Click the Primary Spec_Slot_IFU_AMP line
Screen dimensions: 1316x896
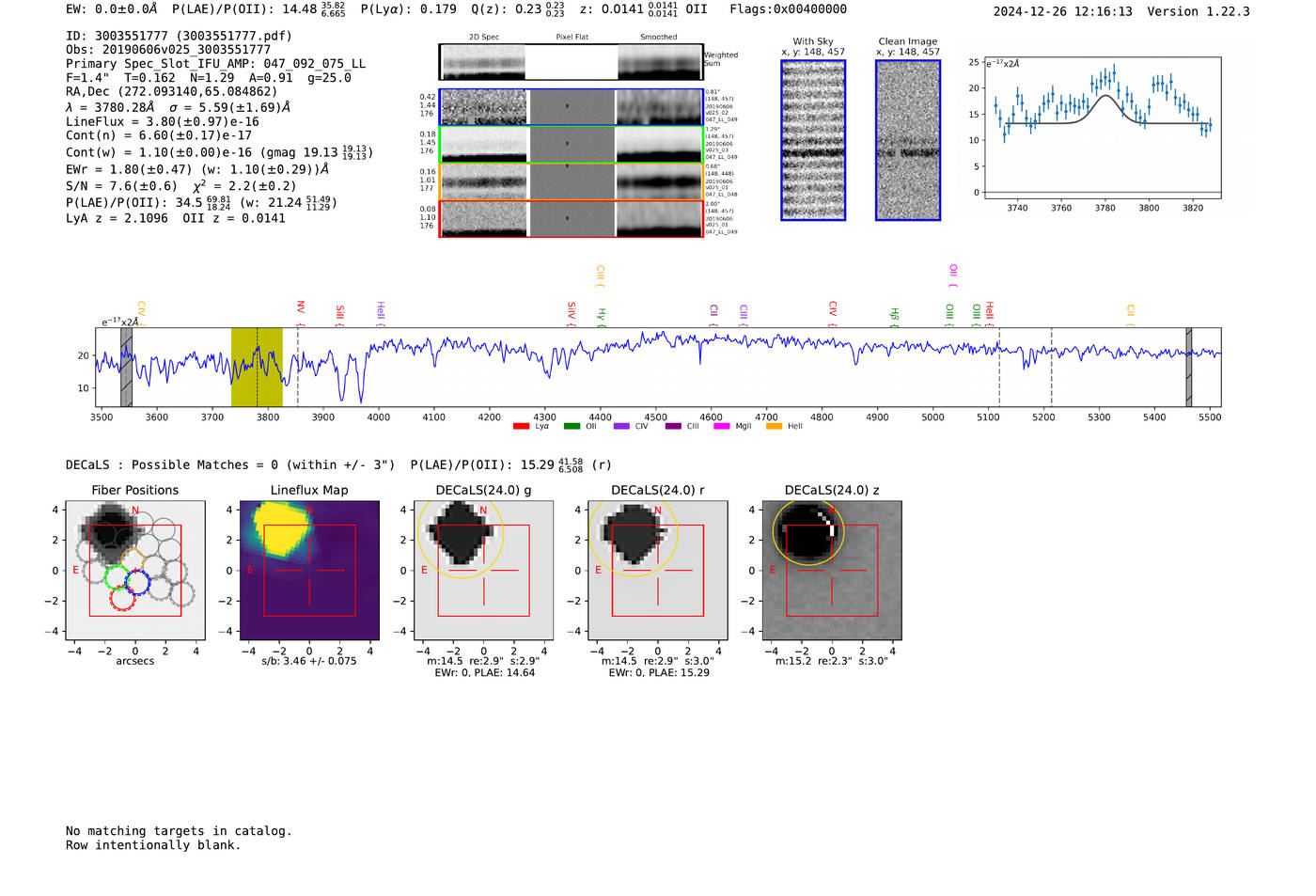click(x=215, y=64)
